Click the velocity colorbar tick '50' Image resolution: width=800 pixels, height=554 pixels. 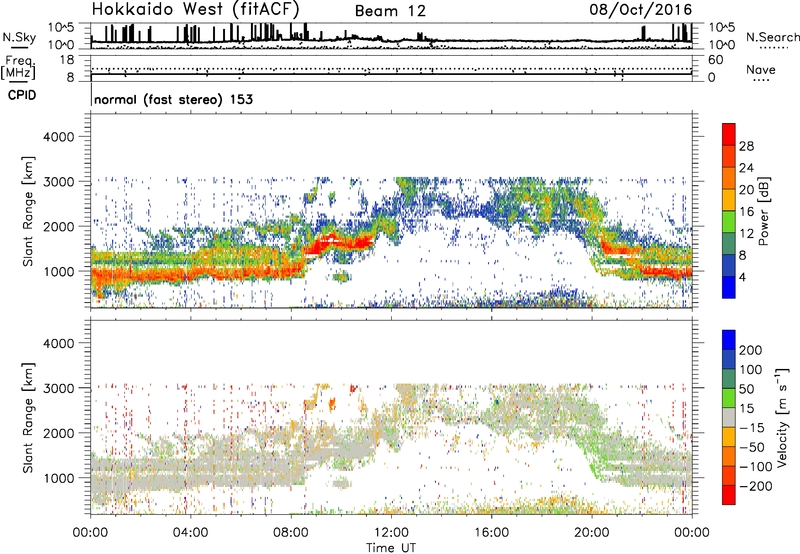pyautogui.click(x=747, y=389)
